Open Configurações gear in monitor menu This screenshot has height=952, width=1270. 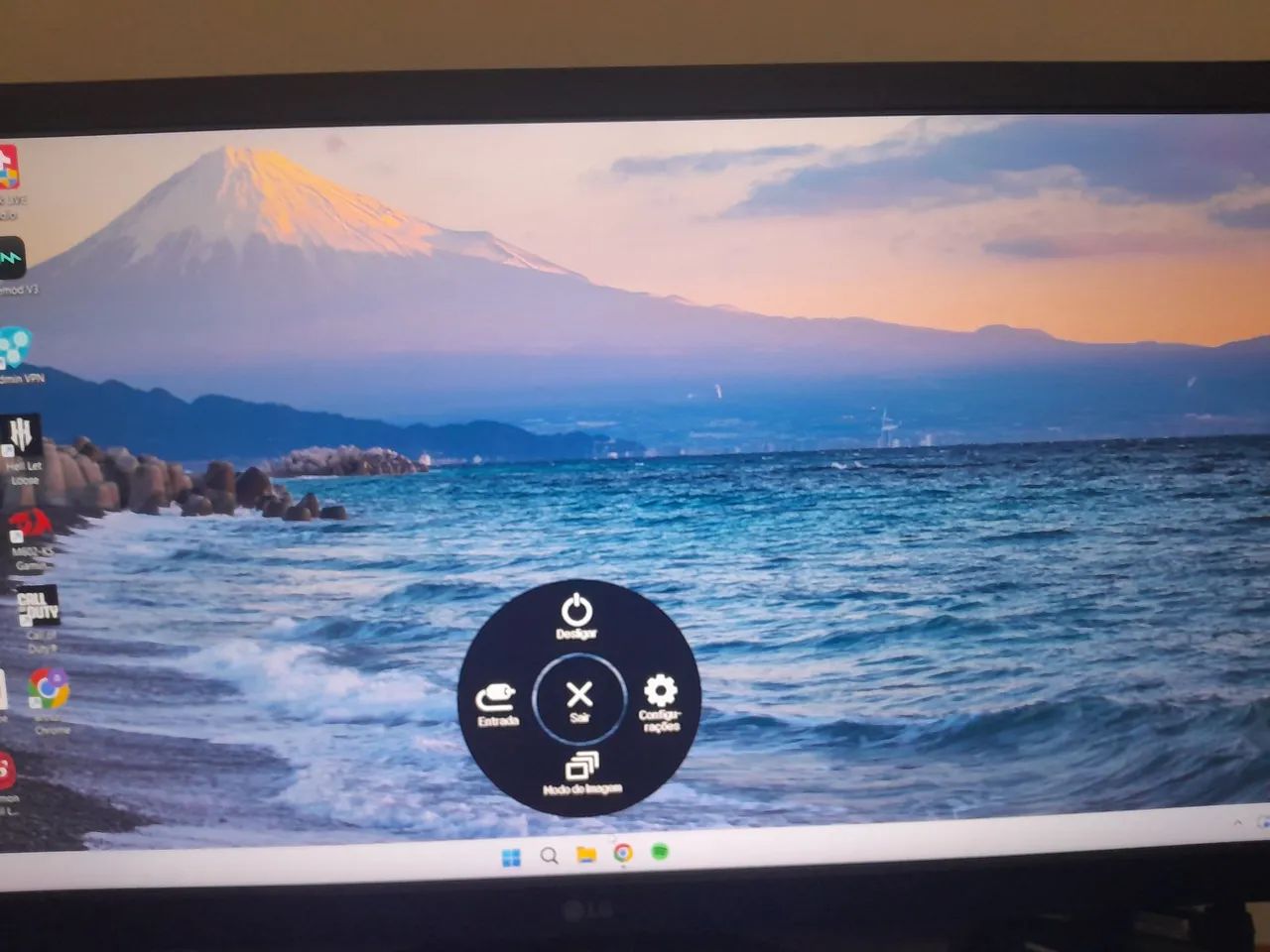click(x=661, y=703)
